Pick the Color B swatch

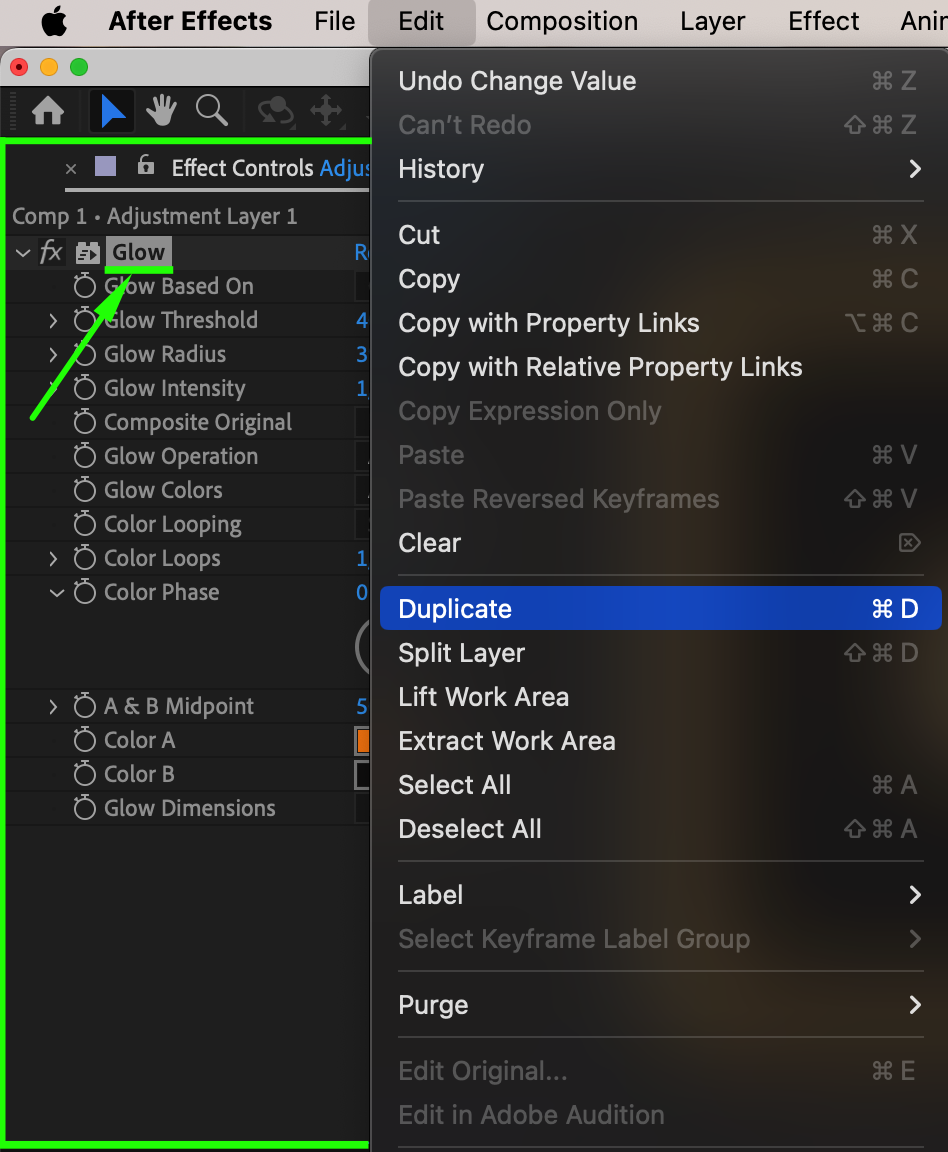362,774
